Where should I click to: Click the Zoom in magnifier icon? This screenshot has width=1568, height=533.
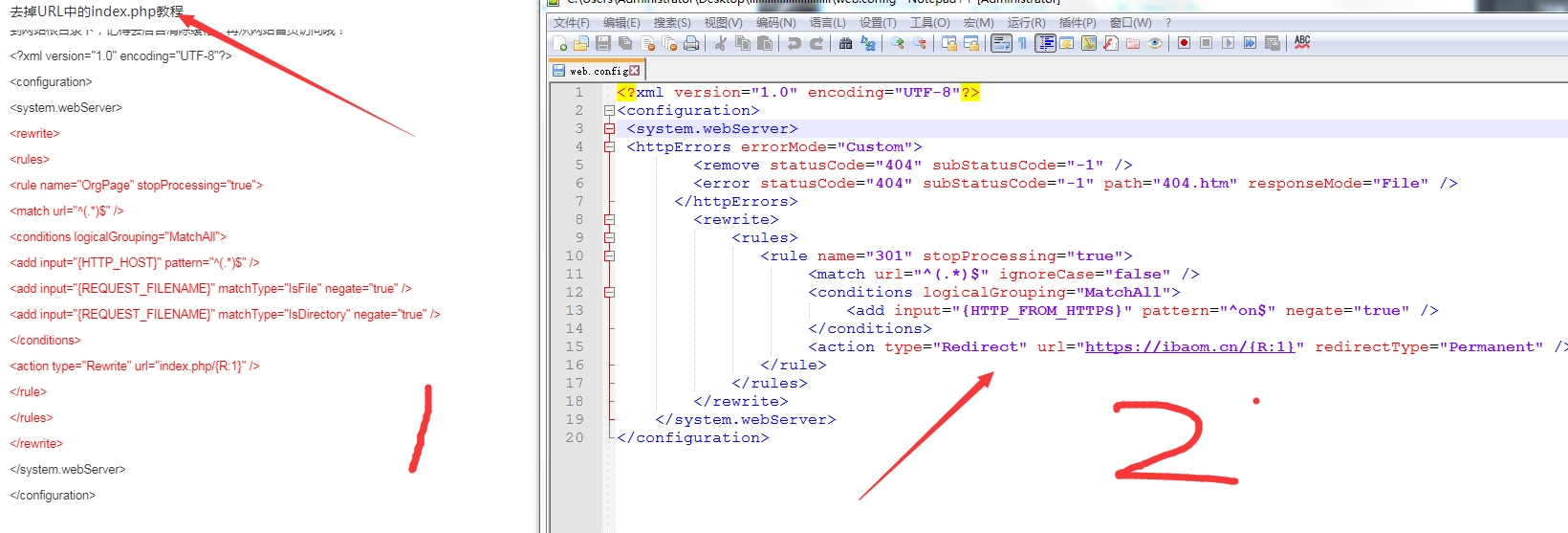click(x=897, y=43)
